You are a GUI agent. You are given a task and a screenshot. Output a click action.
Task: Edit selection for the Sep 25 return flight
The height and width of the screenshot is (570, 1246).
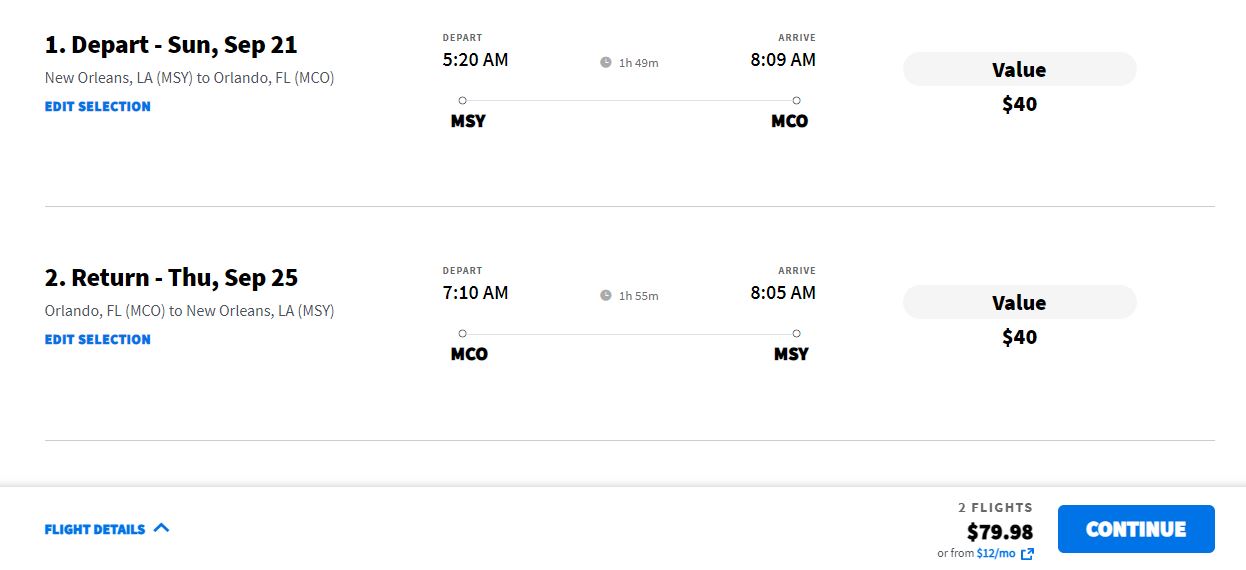tap(98, 339)
